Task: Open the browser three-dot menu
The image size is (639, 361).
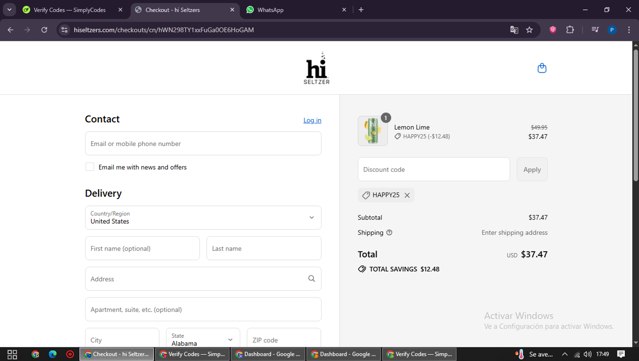Action: click(x=629, y=30)
